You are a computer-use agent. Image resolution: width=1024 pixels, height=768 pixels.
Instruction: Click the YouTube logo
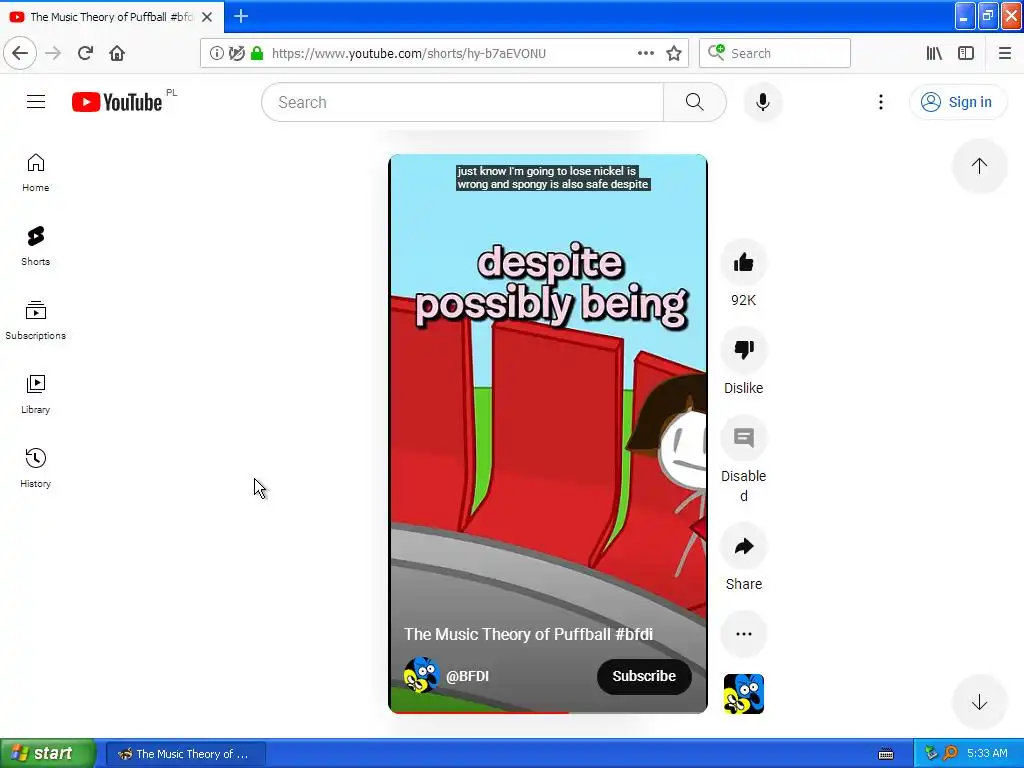point(118,102)
